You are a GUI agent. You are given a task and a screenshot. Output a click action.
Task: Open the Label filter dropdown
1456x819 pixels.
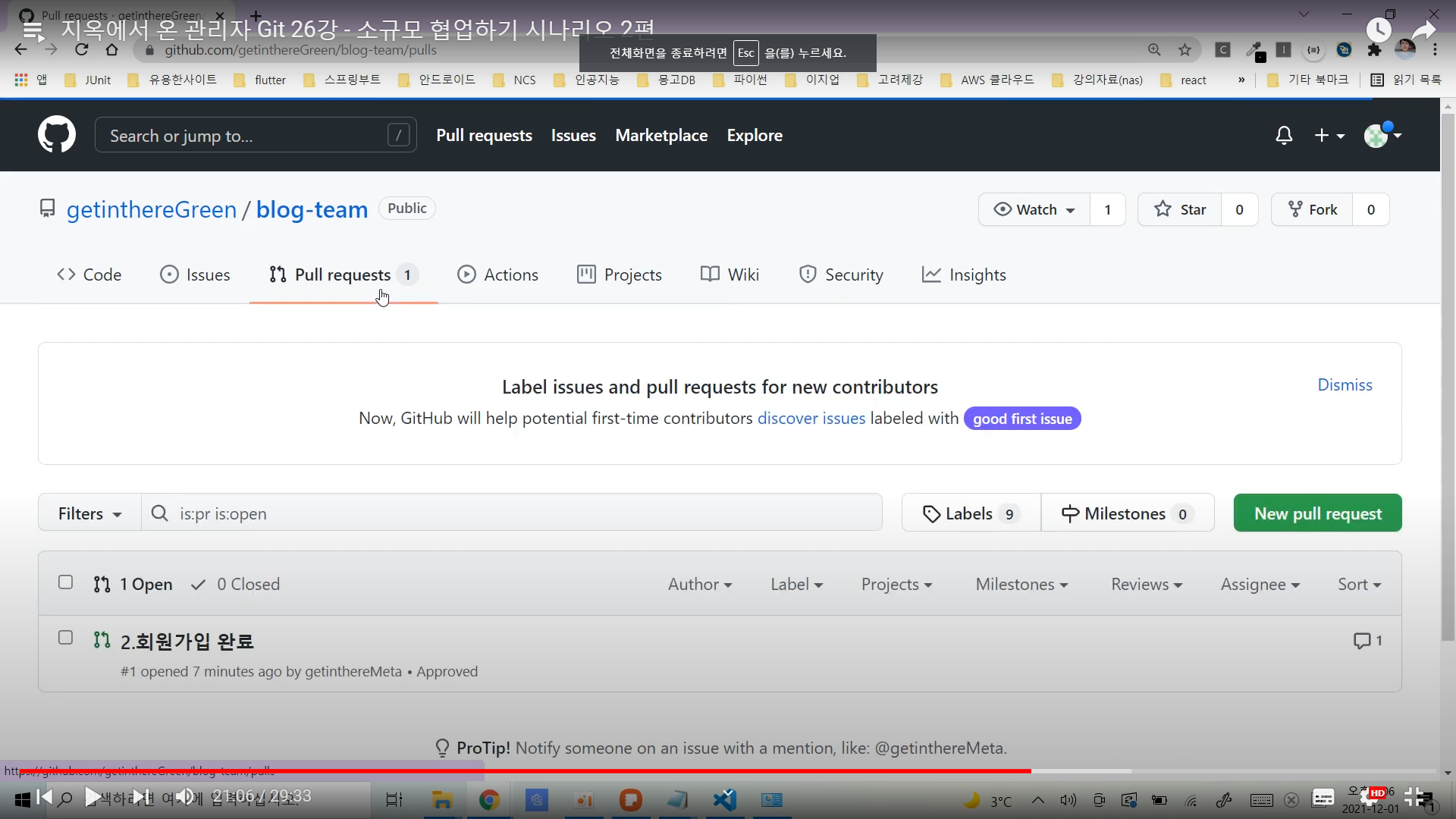pos(797,585)
